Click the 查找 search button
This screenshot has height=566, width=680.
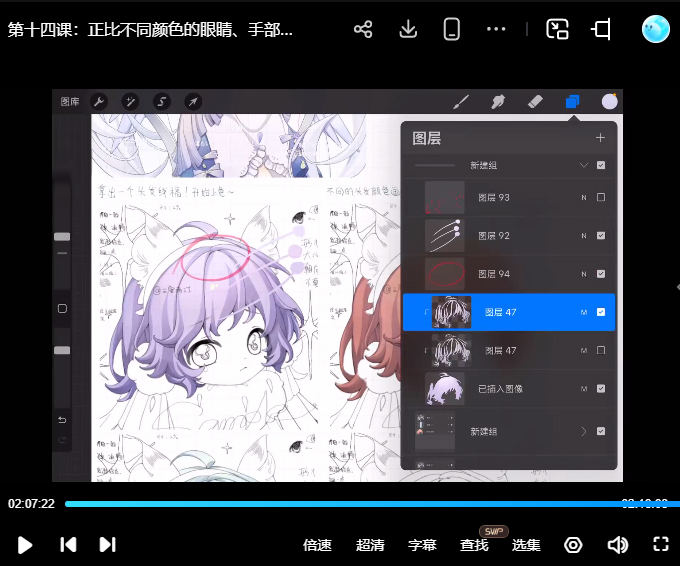click(x=474, y=545)
